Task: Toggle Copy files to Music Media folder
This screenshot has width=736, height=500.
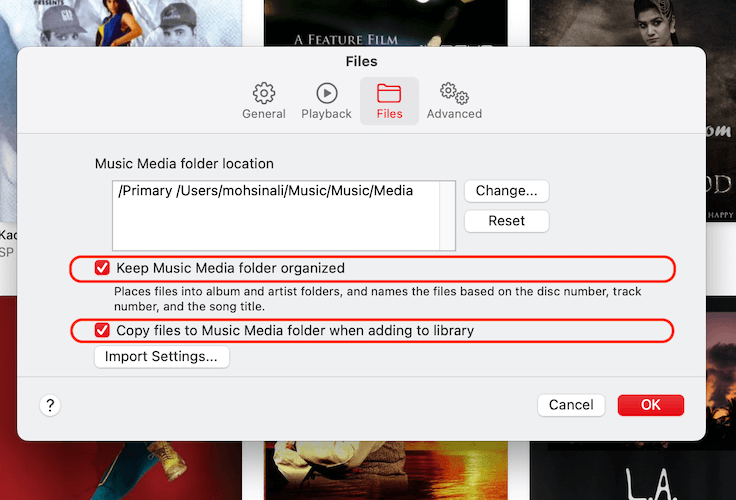Action: (x=102, y=330)
